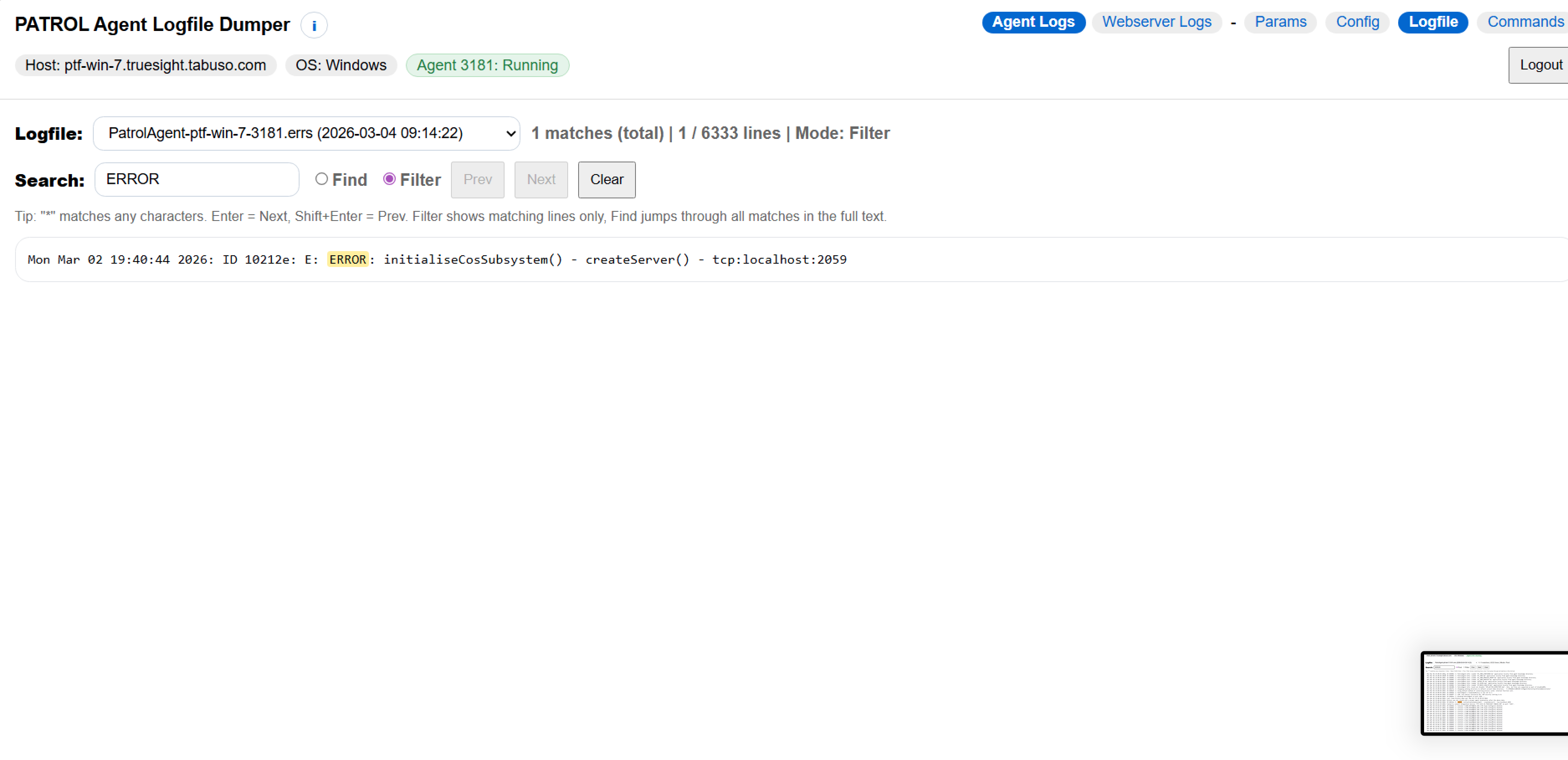Select the Logfile tab

click(x=1432, y=22)
